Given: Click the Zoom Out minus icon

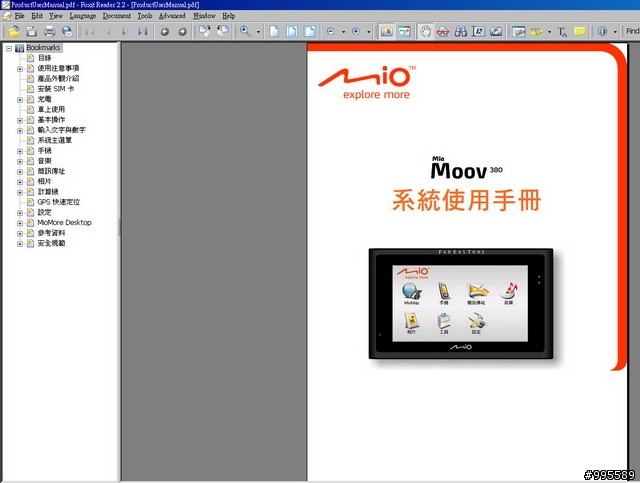Looking at the screenshot, I should [x=331, y=31].
